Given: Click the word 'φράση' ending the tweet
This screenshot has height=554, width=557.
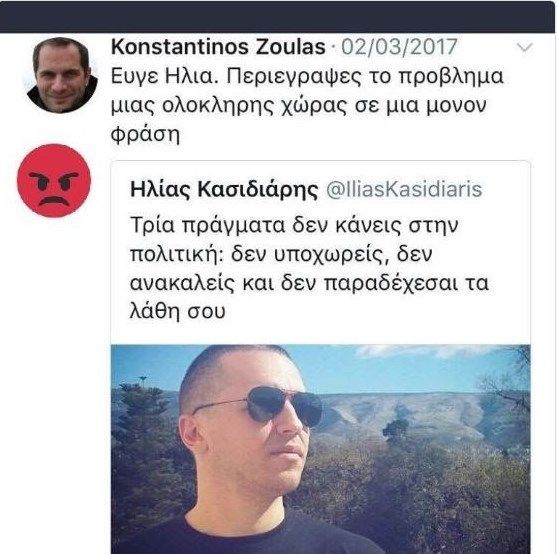Looking at the screenshot, I should [145, 135].
